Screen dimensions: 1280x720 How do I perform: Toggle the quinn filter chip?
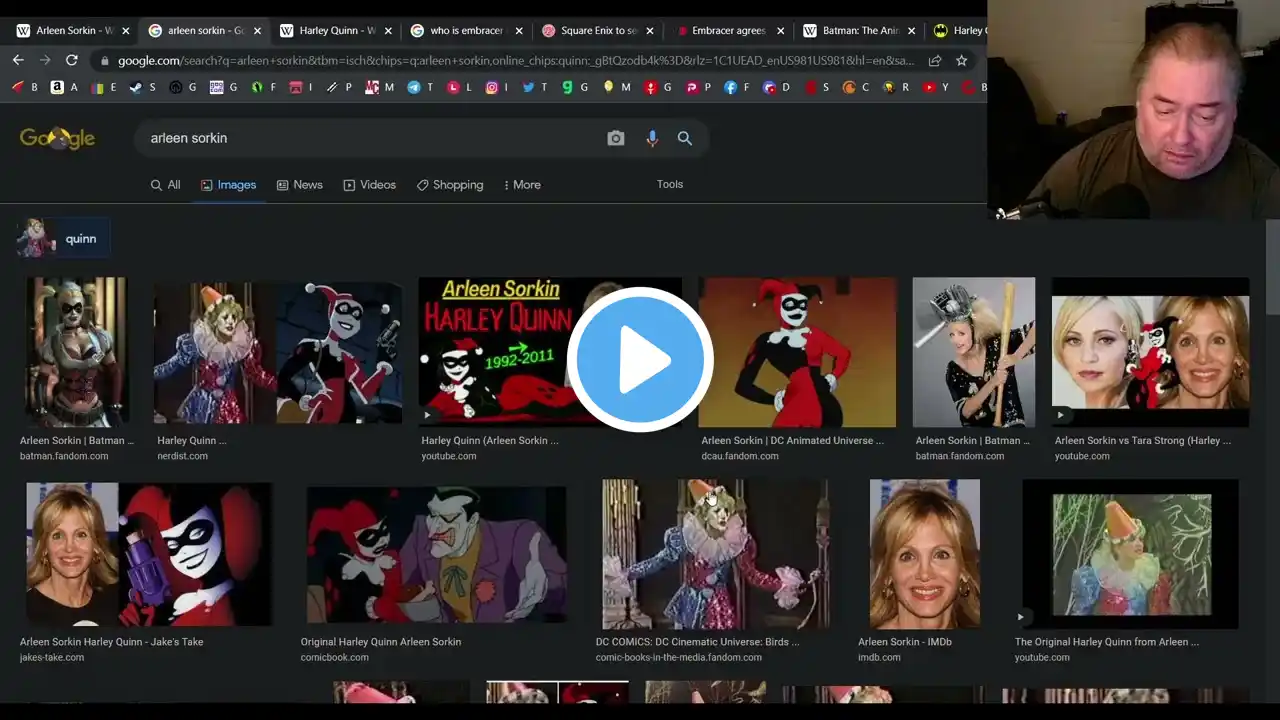[x=63, y=239]
